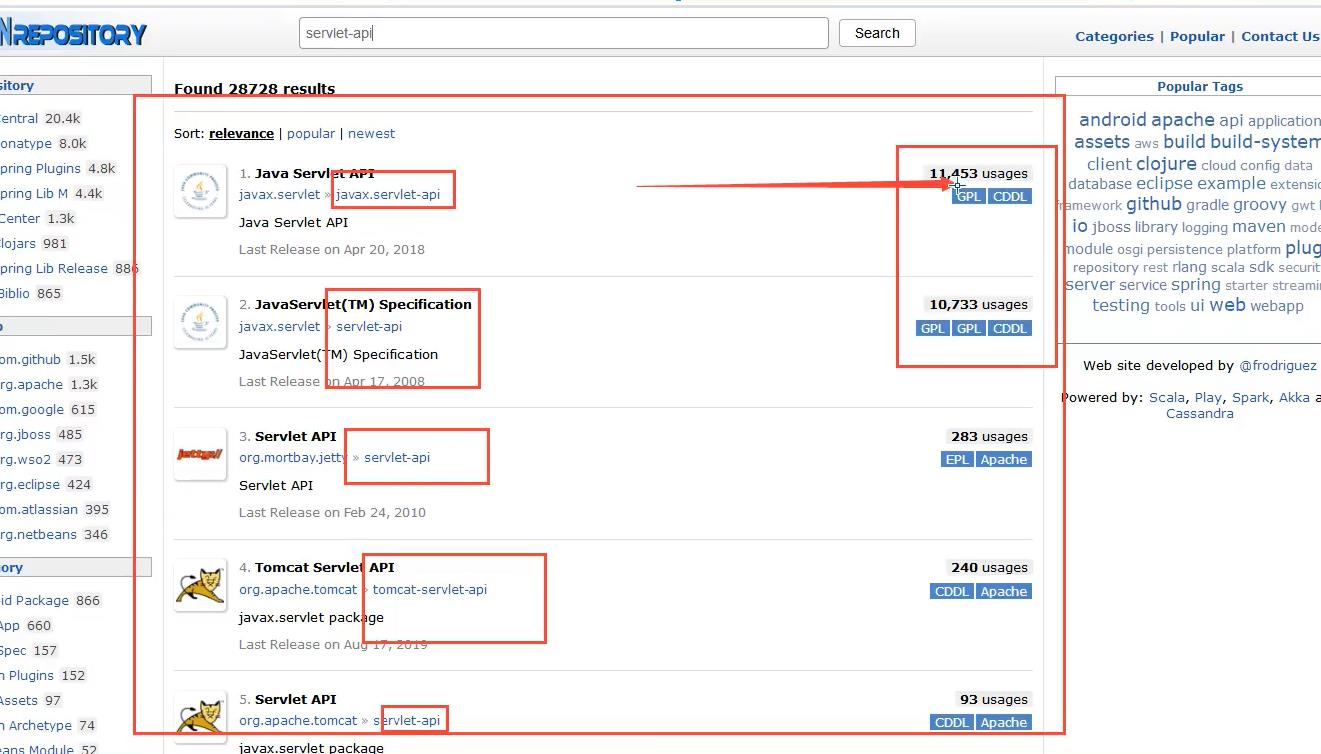Click the javax.servlet-api artifact link
The width and height of the screenshot is (1321, 754).
388,194
